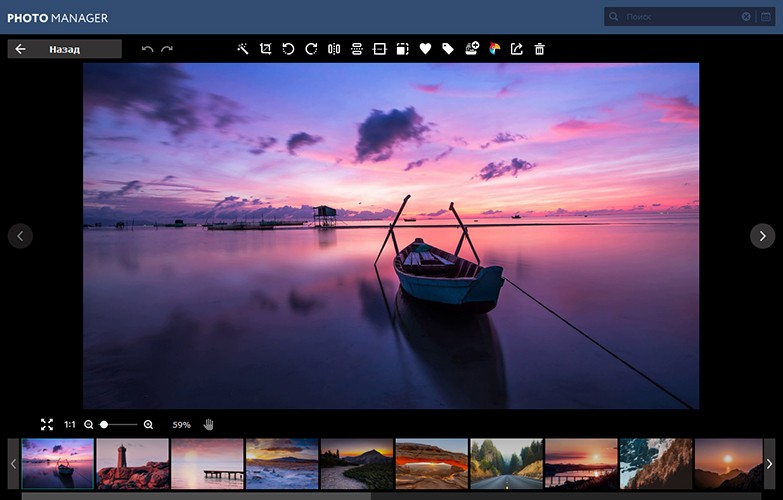Image resolution: width=783 pixels, height=500 pixels.
Task: Click the main boat photo
Action: coord(391,236)
